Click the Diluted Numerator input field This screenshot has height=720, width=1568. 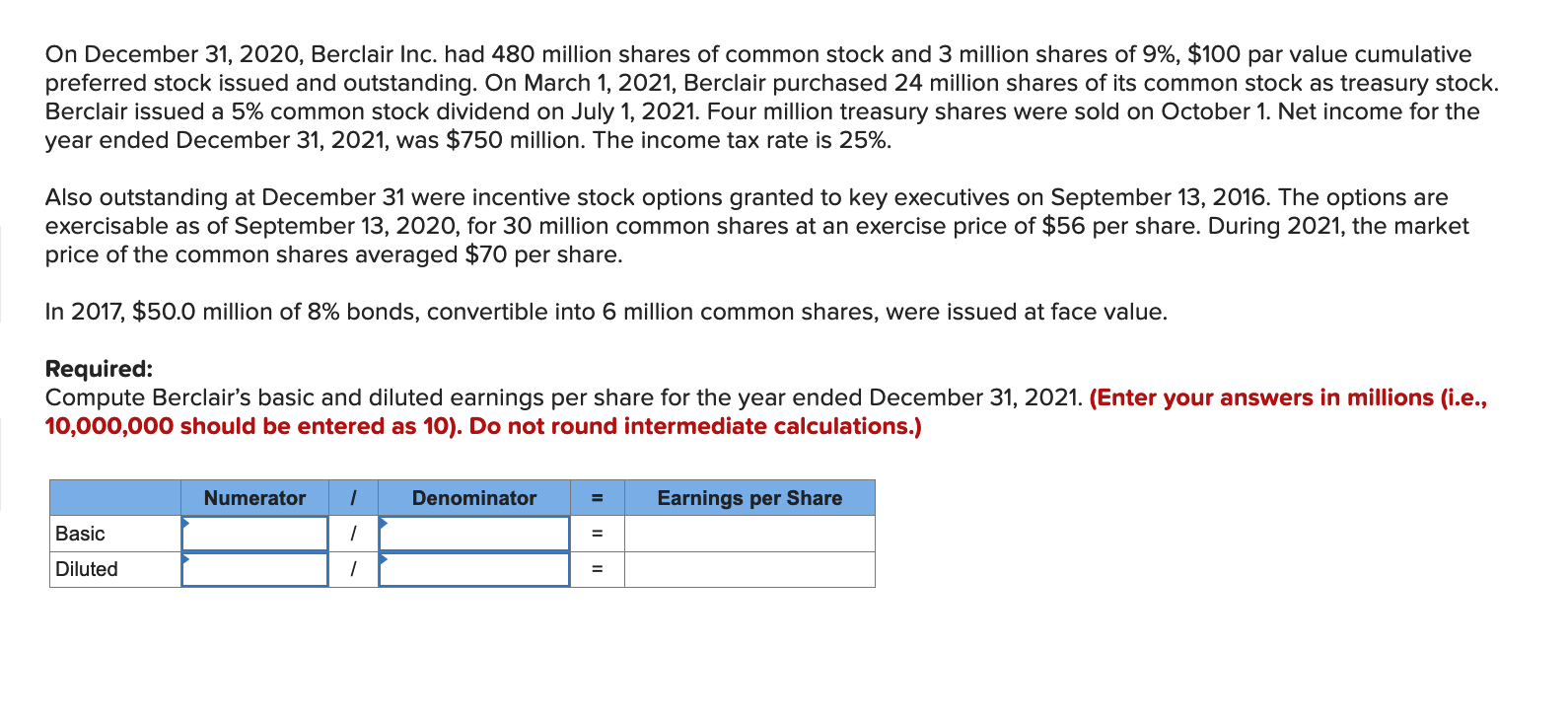click(x=256, y=569)
